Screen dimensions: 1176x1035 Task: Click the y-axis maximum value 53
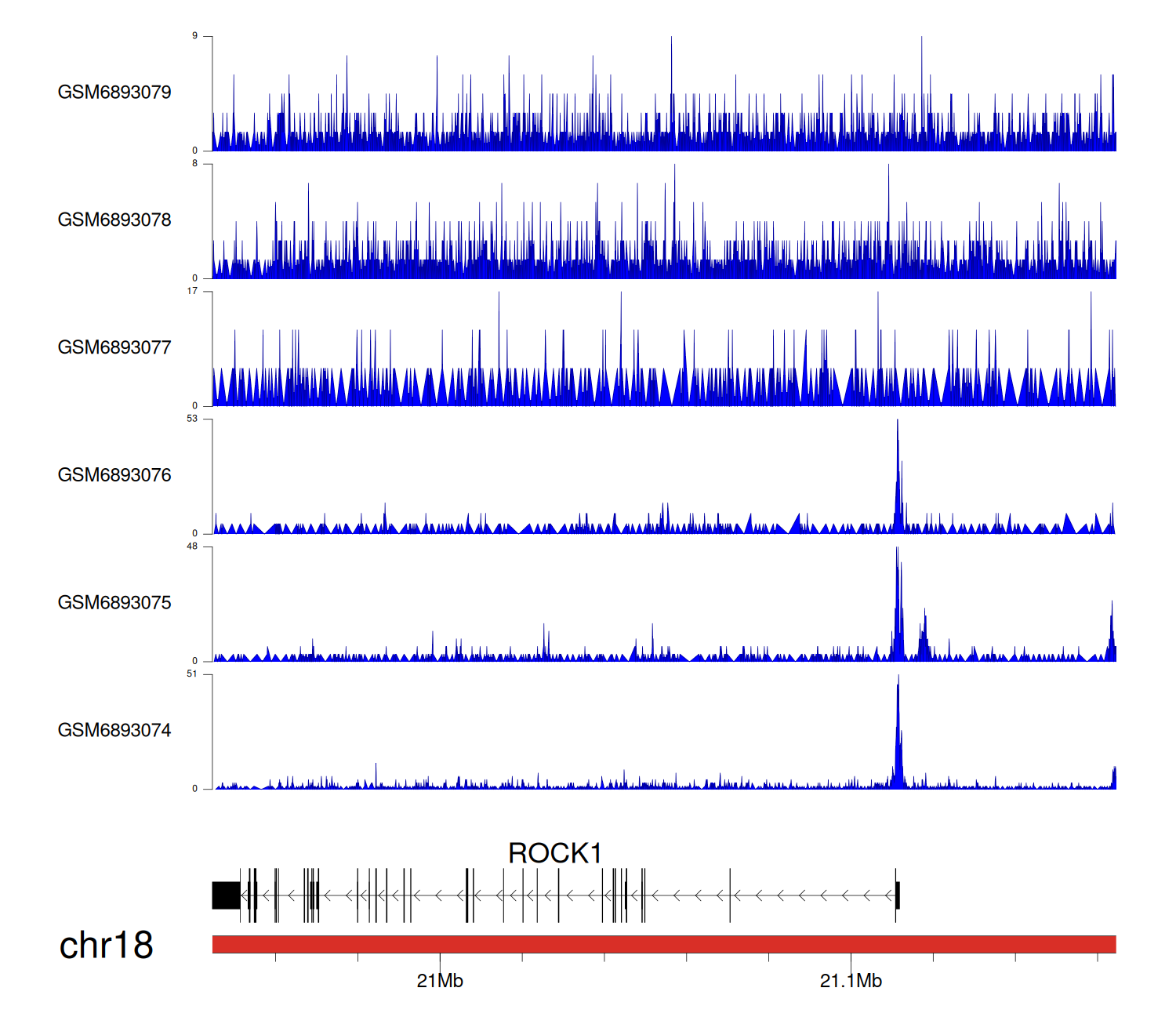pos(192,419)
